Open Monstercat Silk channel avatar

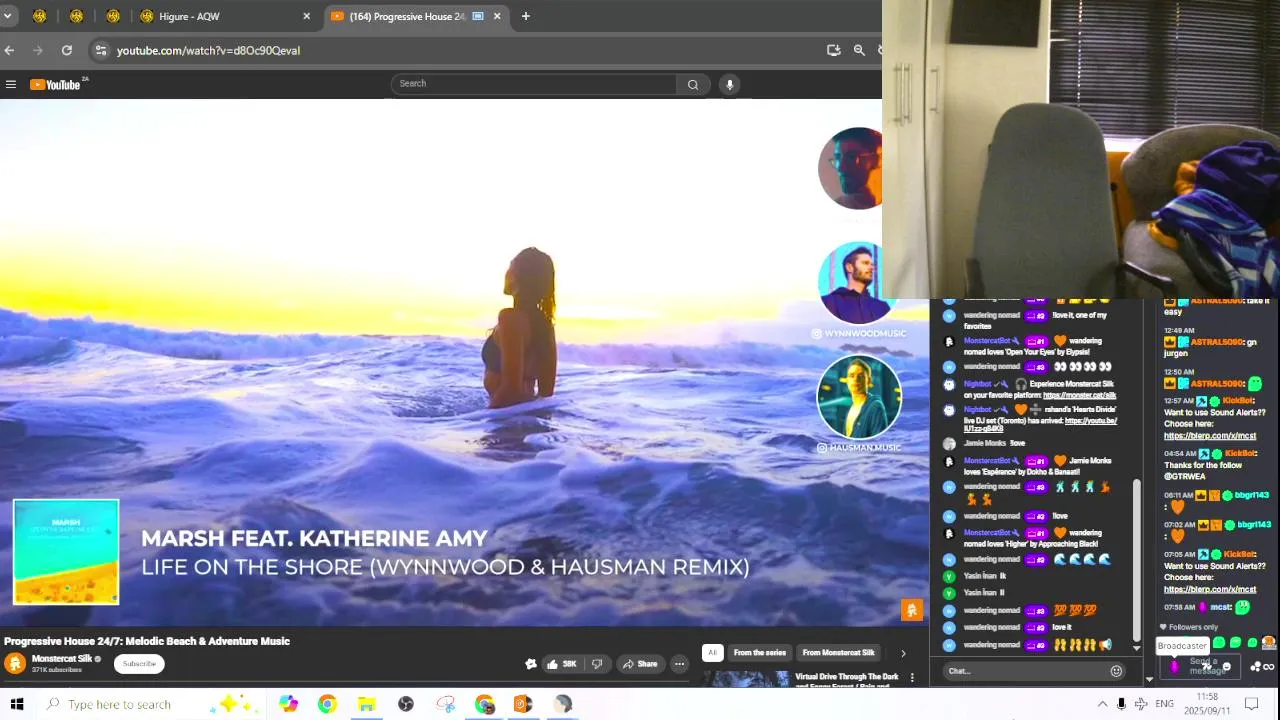pyautogui.click(x=15, y=664)
